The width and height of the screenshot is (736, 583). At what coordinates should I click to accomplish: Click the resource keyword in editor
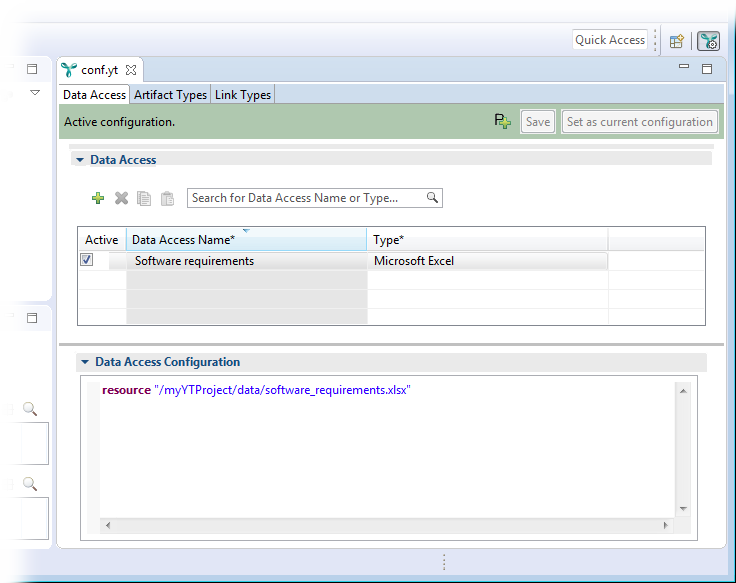[x=126, y=390]
